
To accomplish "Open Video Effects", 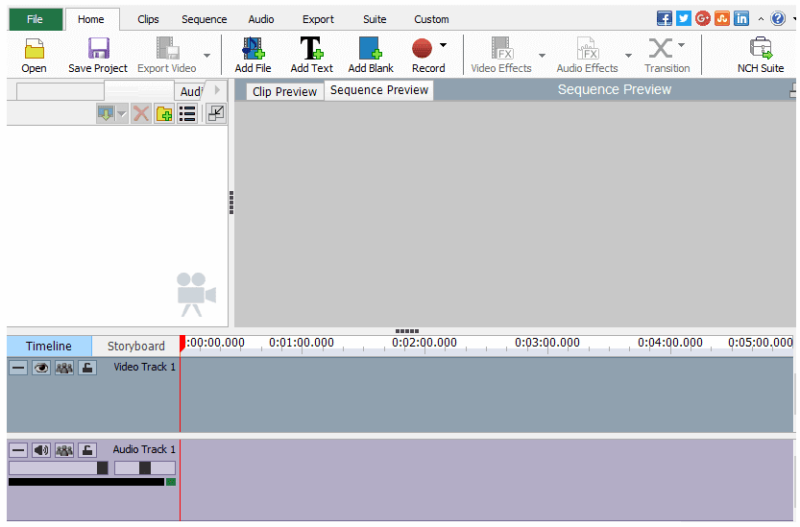I will (x=501, y=55).
